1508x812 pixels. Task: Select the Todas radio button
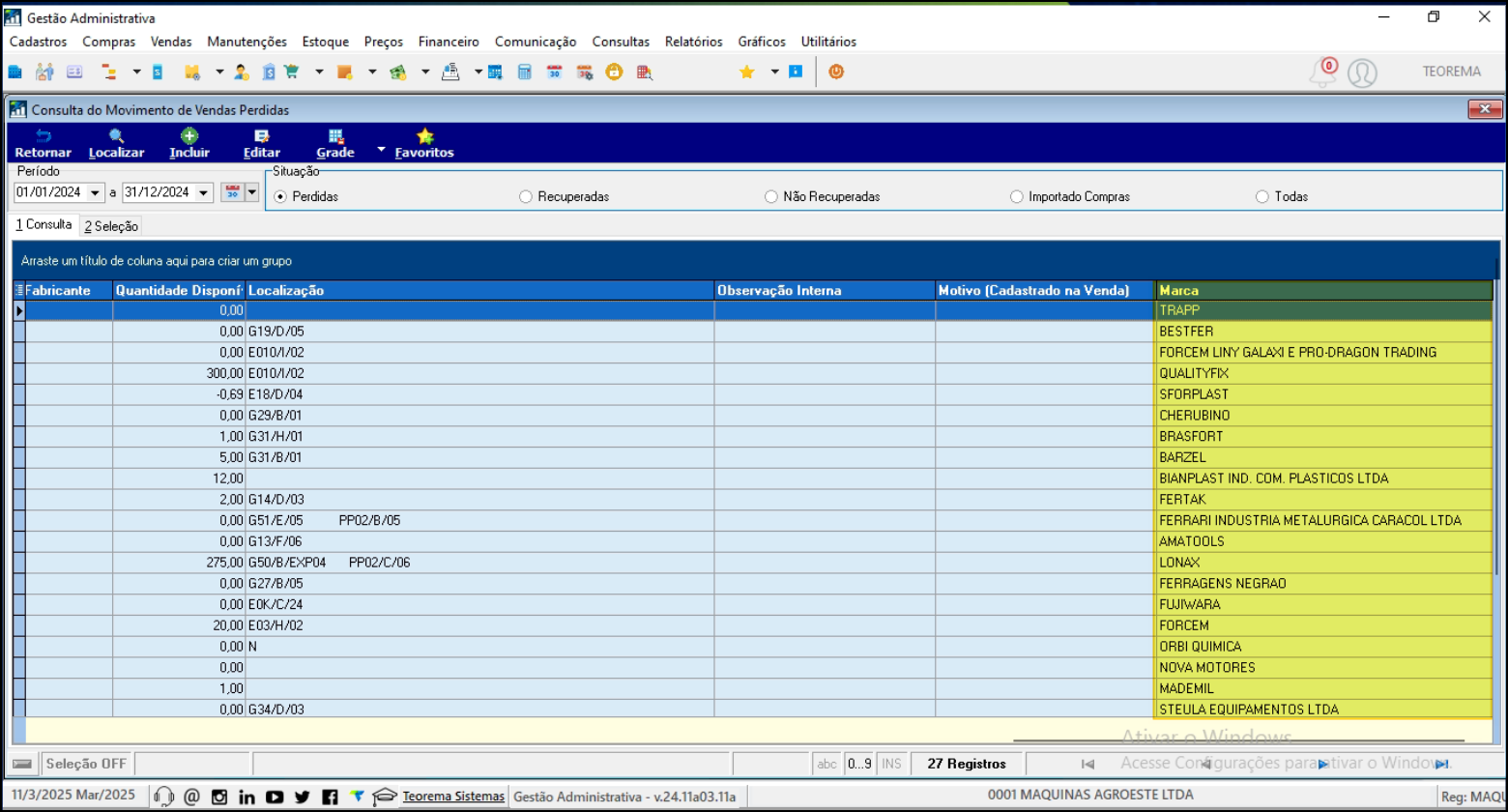(1261, 196)
